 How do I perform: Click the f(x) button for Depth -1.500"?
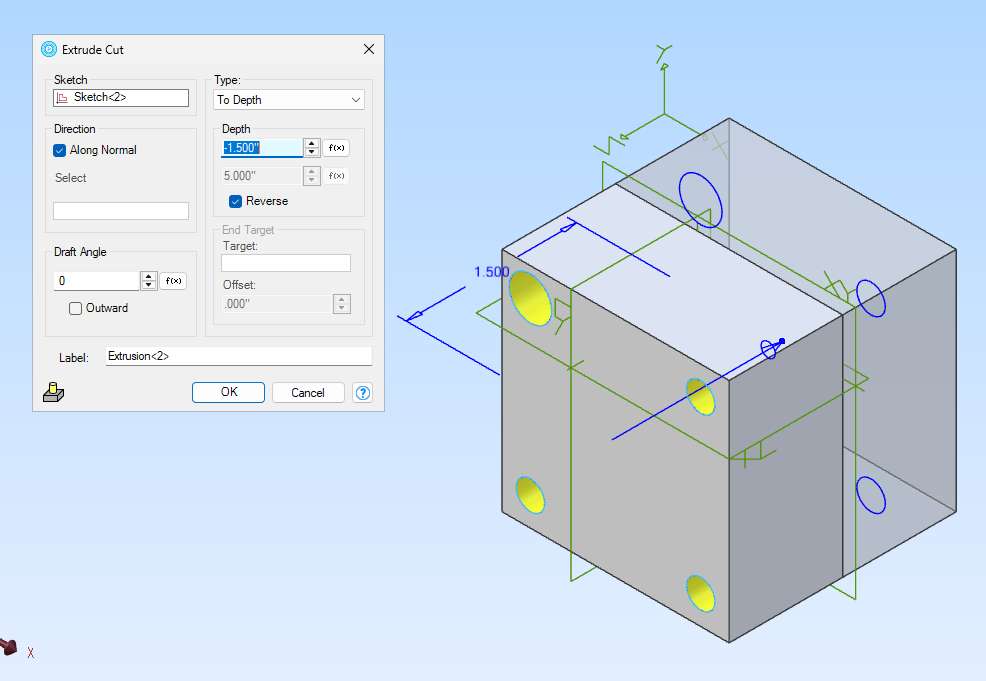tap(336, 148)
